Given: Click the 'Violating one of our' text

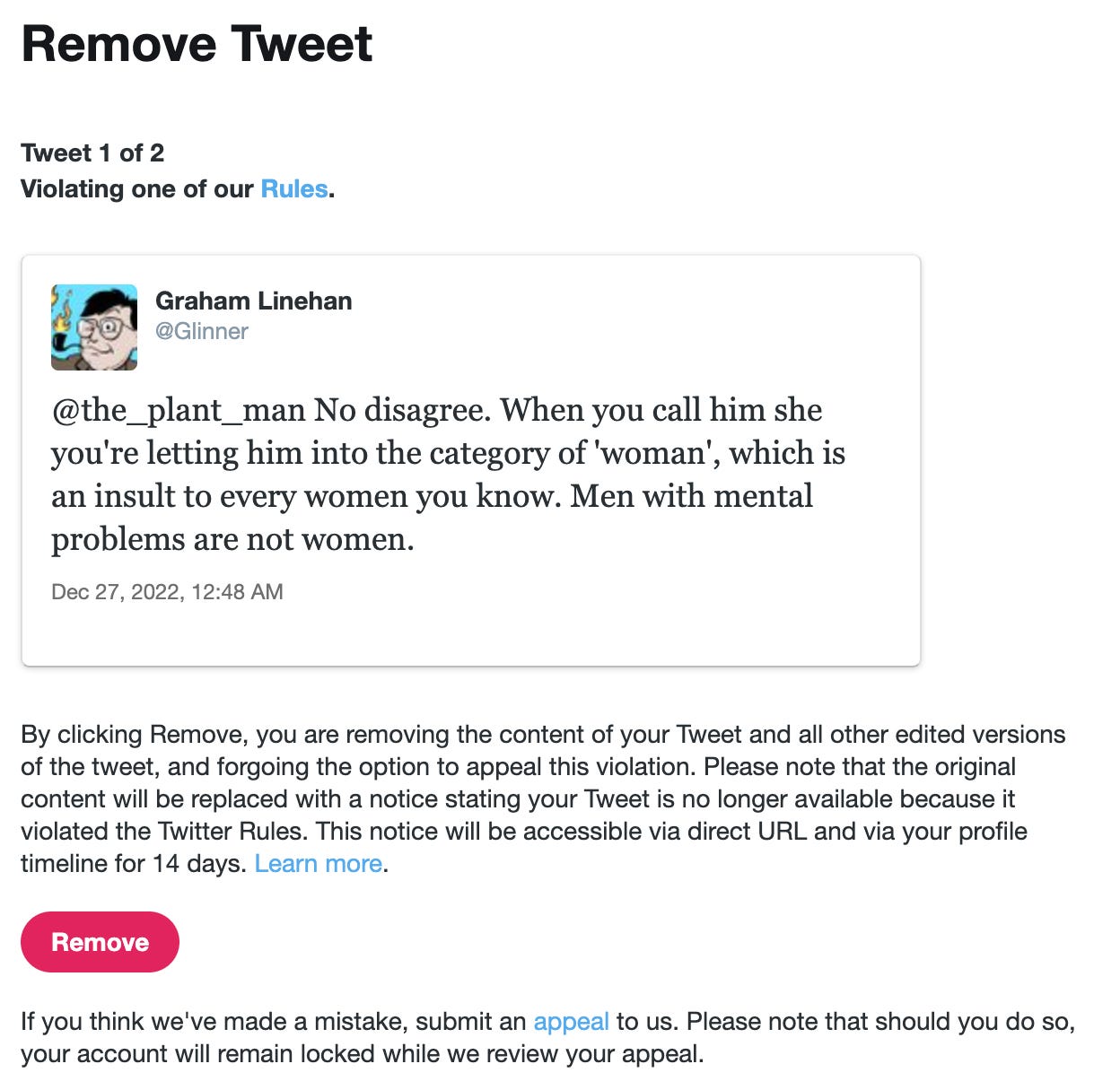Looking at the screenshot, I should click(137, 189).
